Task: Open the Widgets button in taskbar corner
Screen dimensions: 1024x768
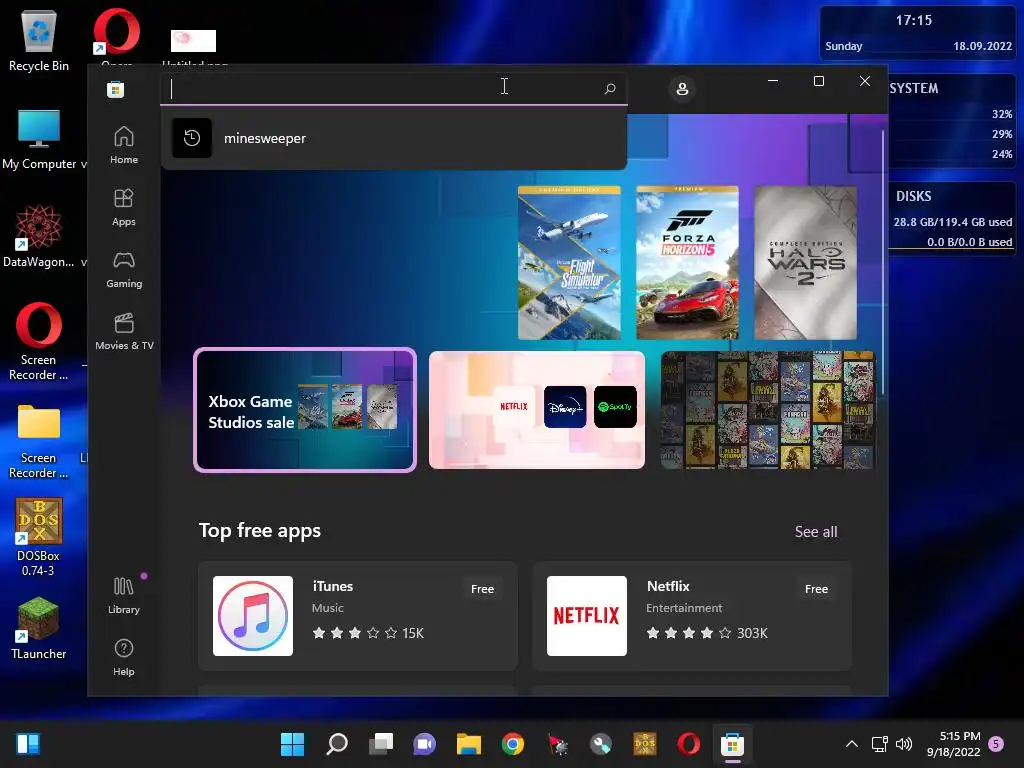Action: point(27,744)
